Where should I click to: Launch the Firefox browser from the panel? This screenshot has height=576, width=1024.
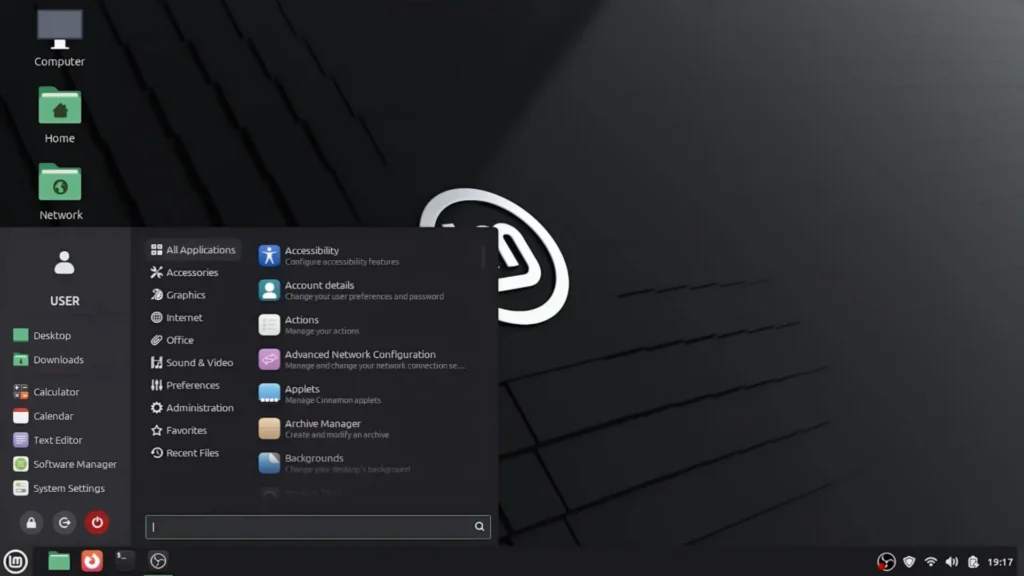92,561
